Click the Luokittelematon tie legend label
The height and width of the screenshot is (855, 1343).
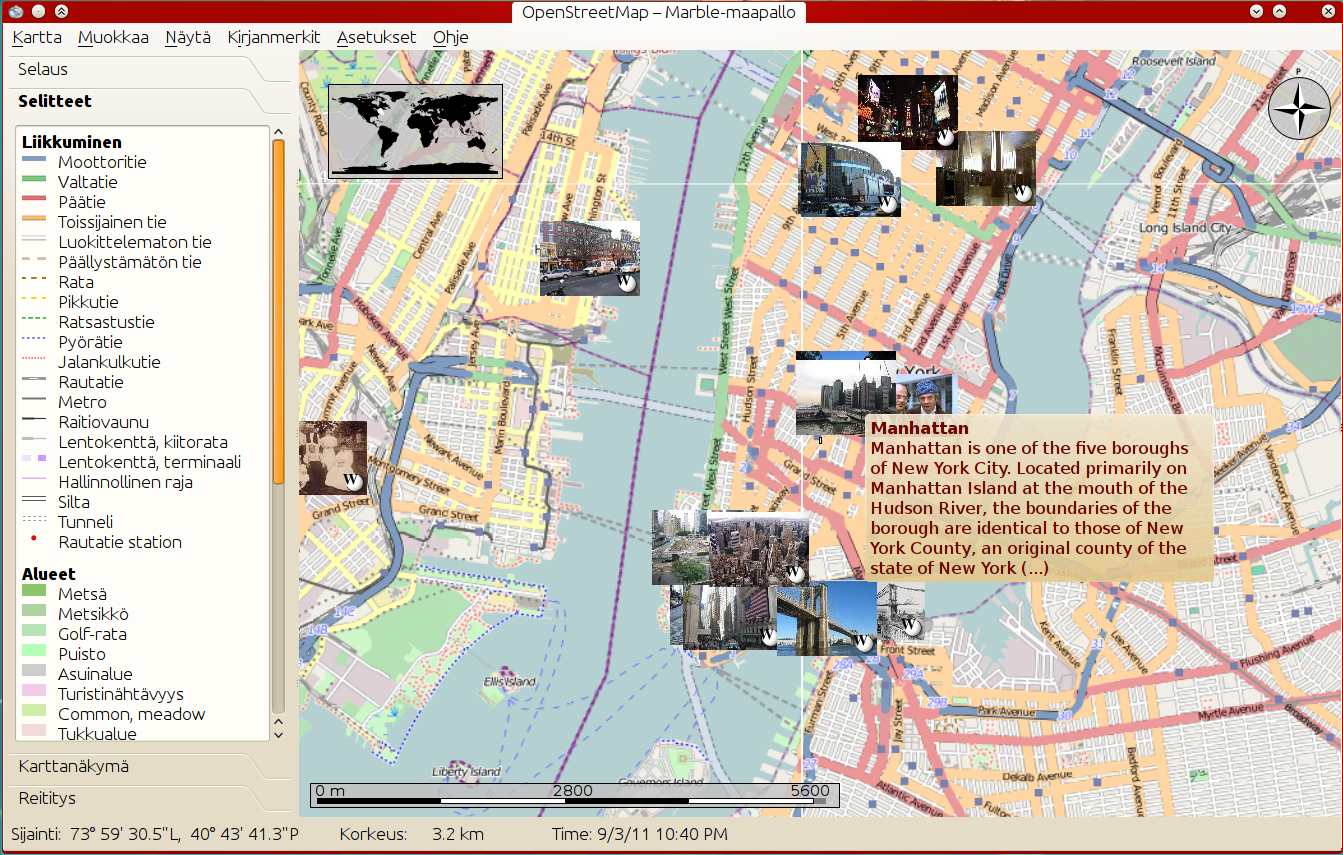pos(135,242)
